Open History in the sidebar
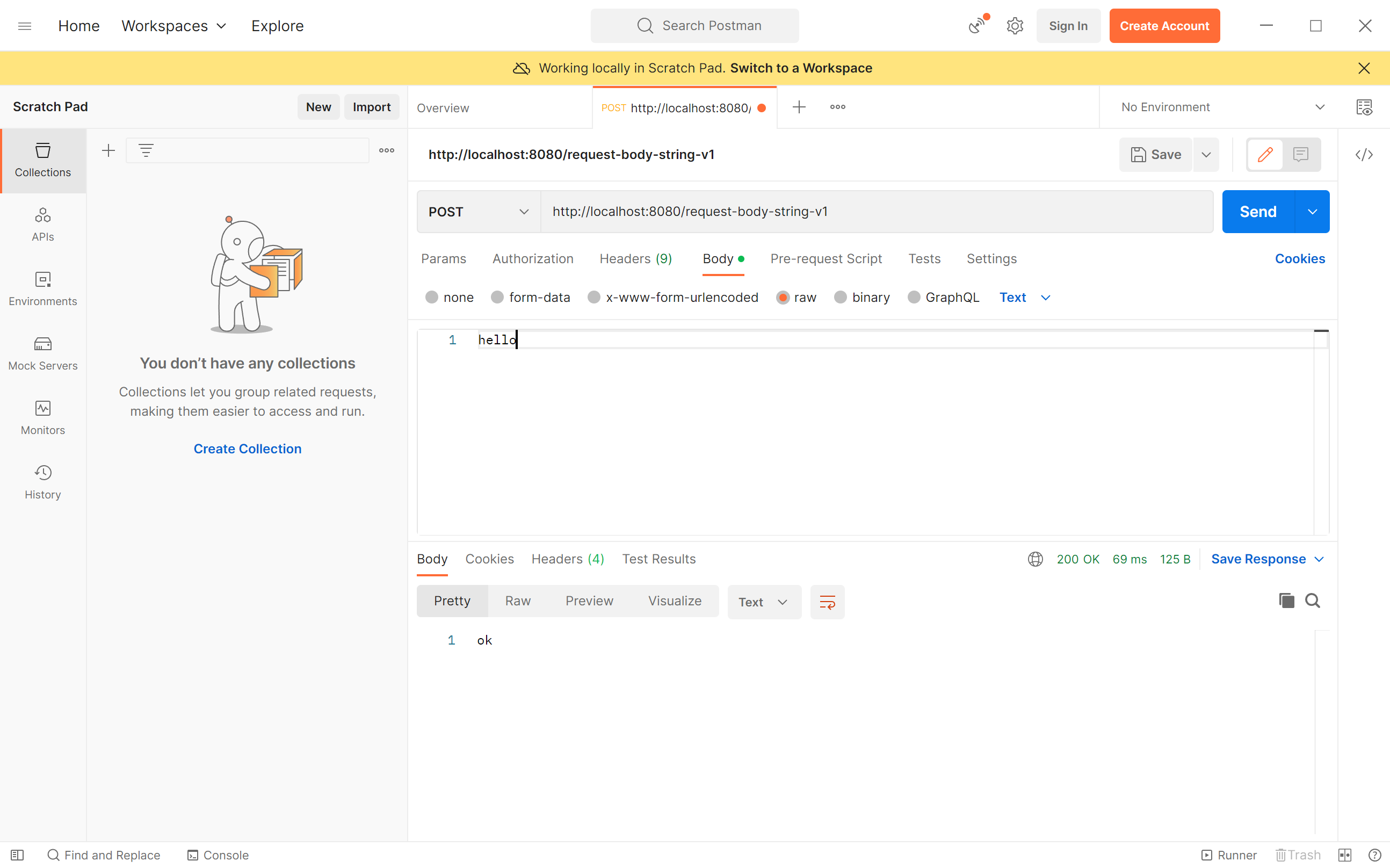Viewport: 1390px width, 868px height. coord(43,482)
